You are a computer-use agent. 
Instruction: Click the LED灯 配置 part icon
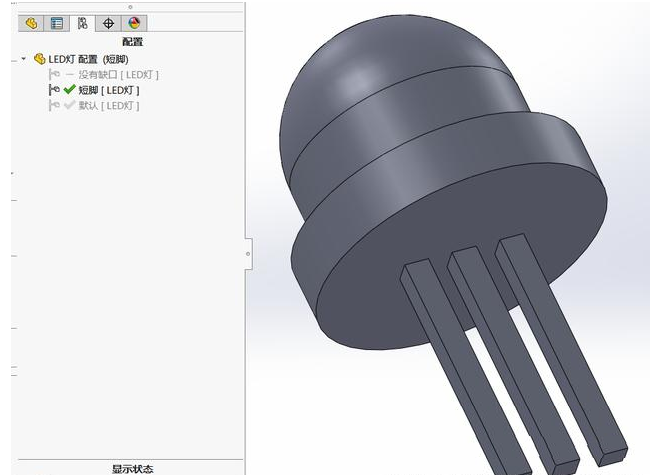click(39, 59)
